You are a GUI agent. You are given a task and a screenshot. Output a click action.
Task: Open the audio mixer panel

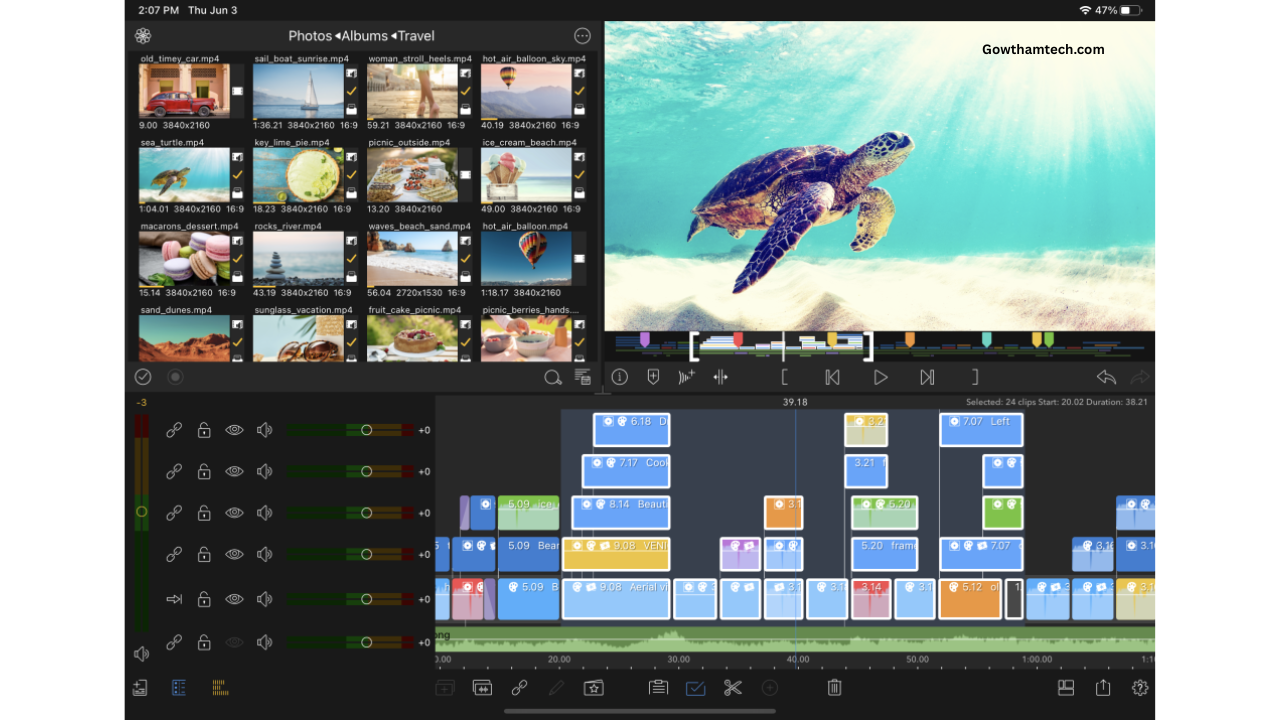tap(220, 688)
